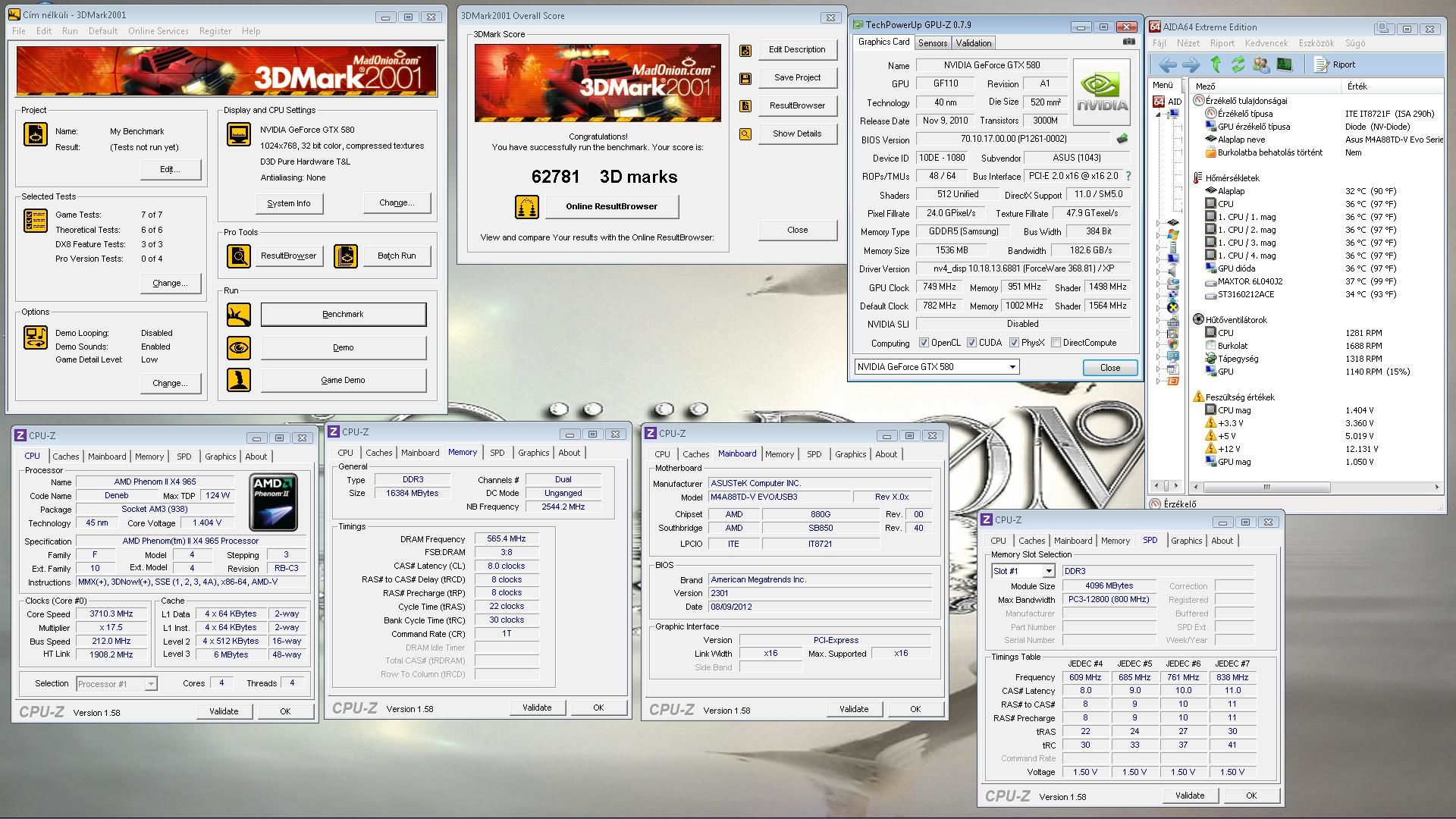Click the Game Demo joystick icon

tap(239, 380)
